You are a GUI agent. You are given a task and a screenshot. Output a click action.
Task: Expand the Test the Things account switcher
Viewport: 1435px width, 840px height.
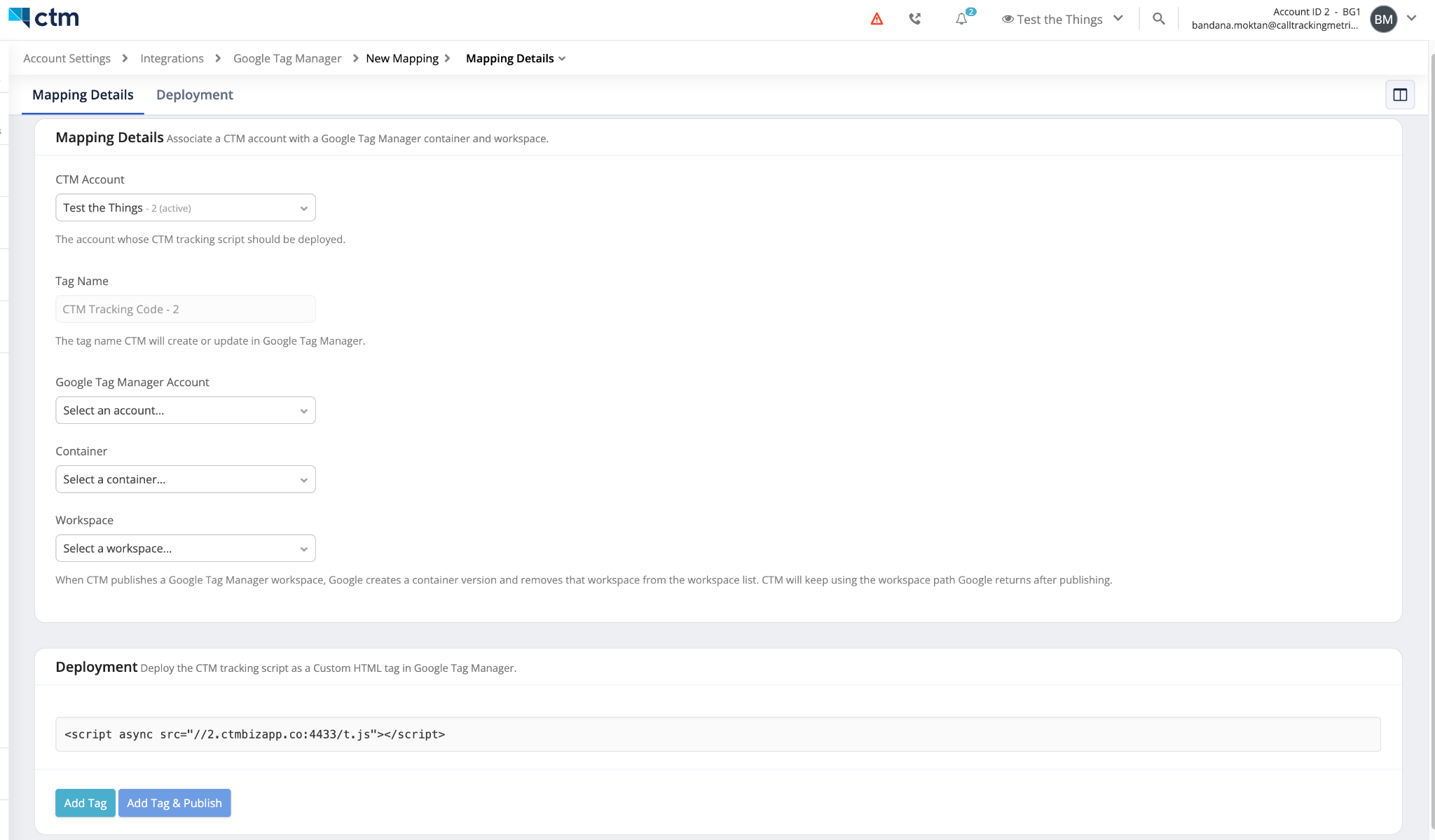1062,19
